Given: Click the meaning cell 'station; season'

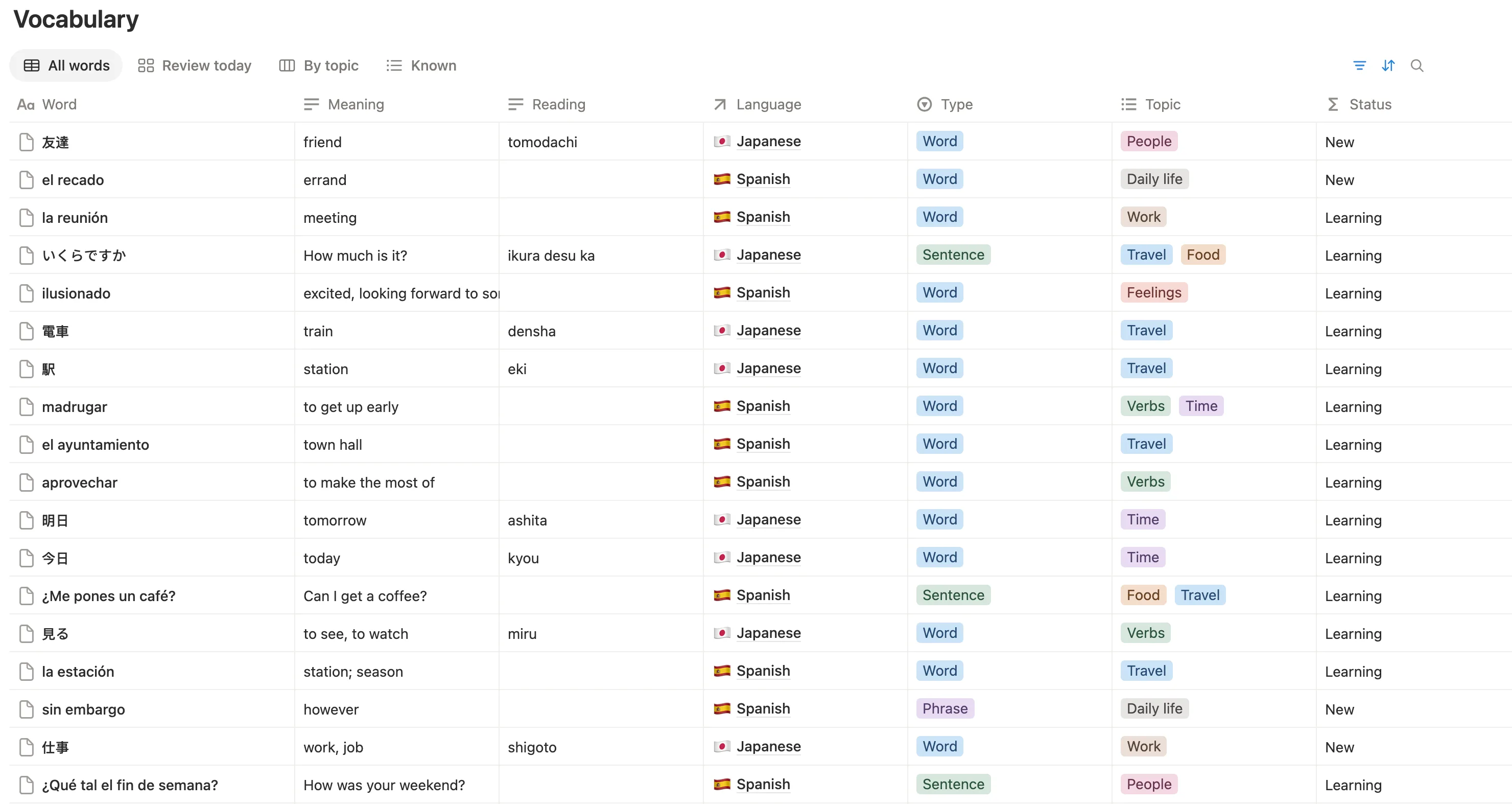Looking at the screenshot, I should click(x=397, y=671).
